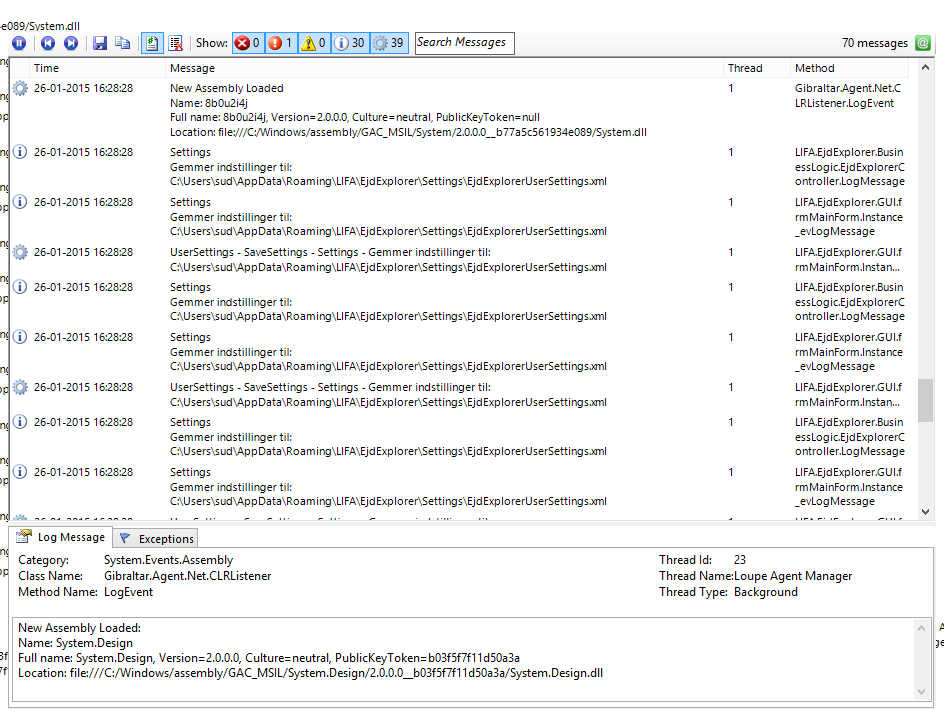Toggle the verbose messages filter showing 39
The width and height of the screenshot is (944, 717).
[x=388, y=43]
